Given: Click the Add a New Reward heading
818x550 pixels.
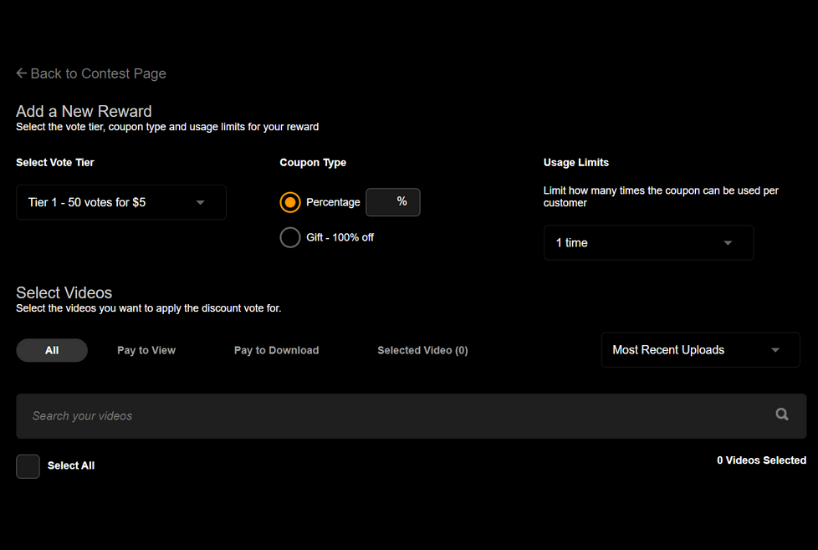Looking at the screenshot, I should (84, 111).
